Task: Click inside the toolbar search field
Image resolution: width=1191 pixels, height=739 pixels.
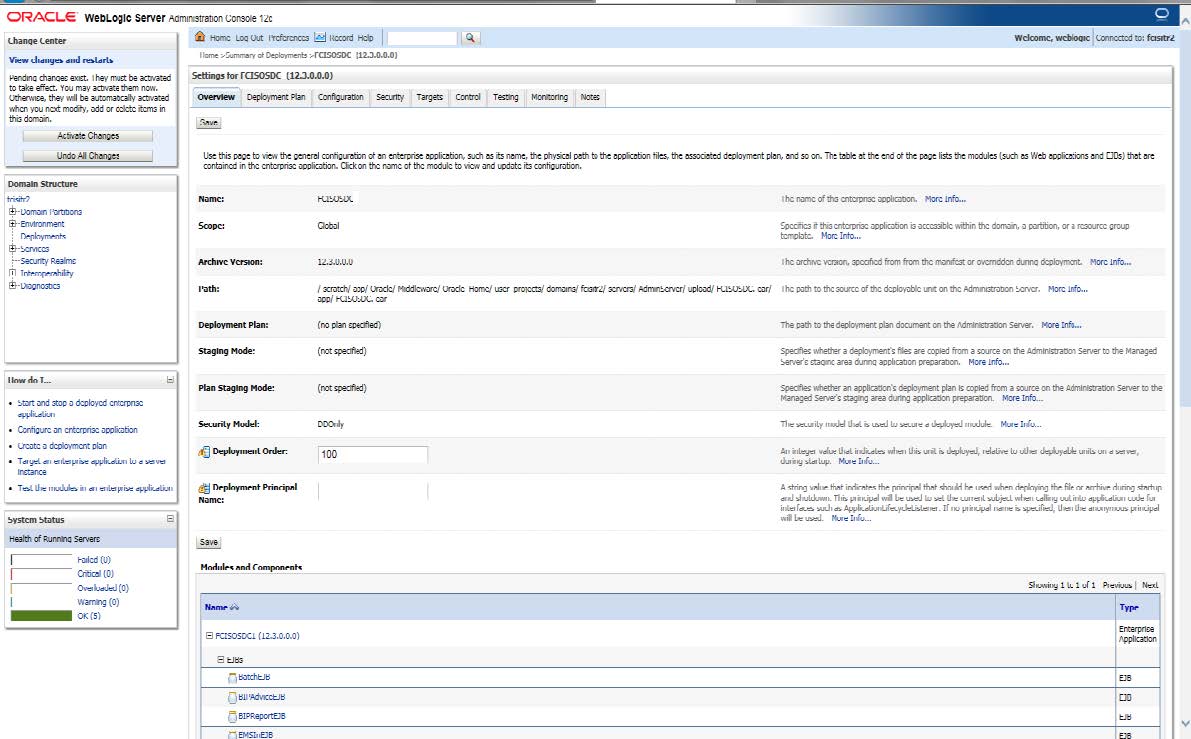Action: coord(422,38)
